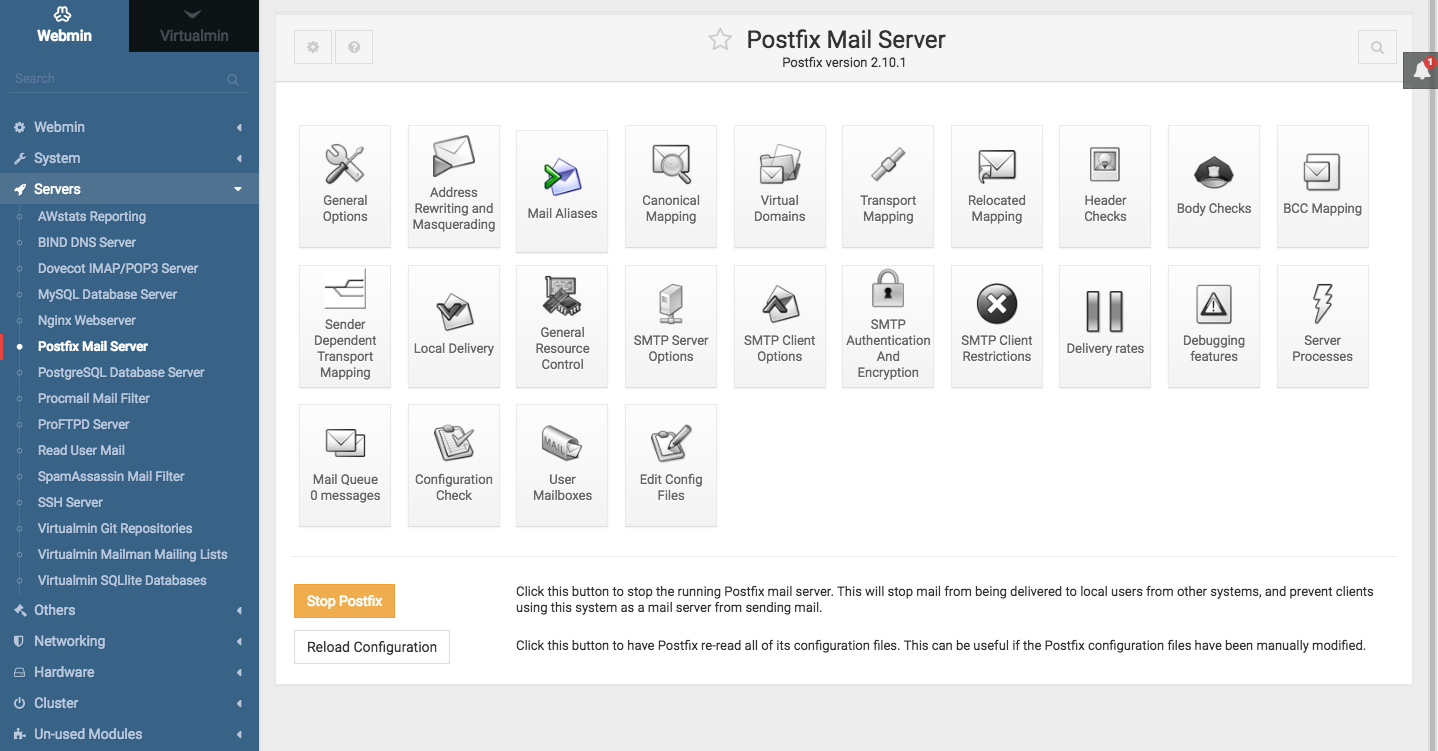Open Sender Dependent Transport Mapping
The image size is (1438, 751).
[x=345, y=326]
